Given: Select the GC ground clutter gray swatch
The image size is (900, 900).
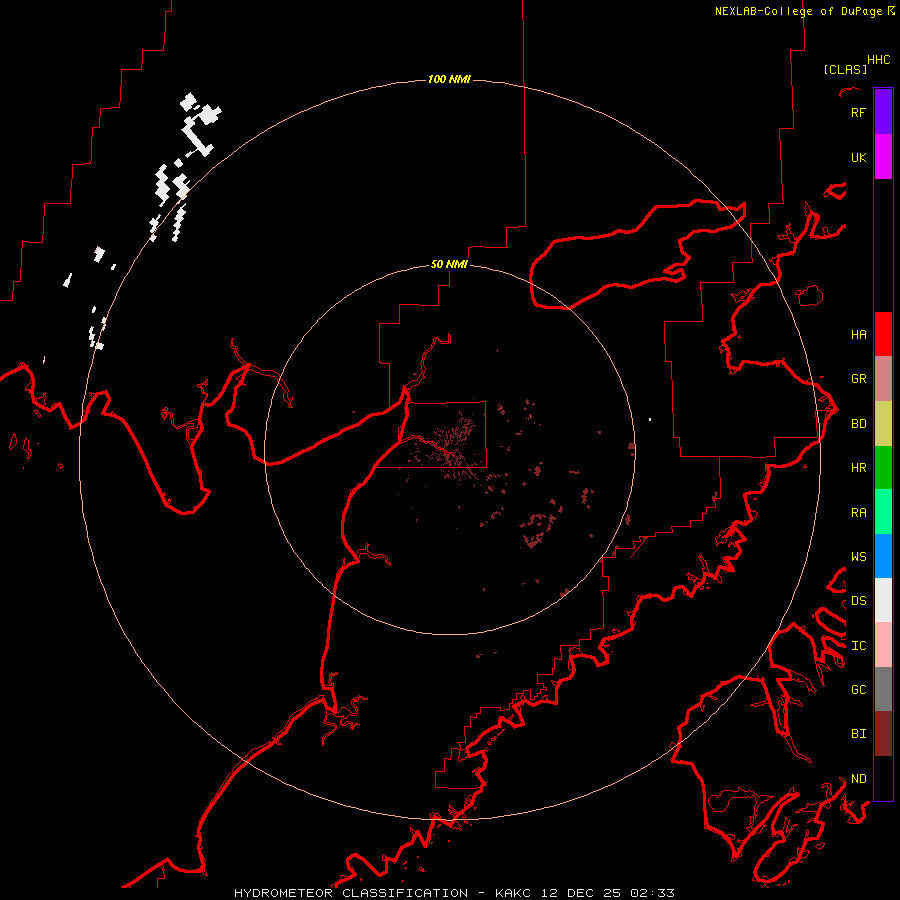Looking at the screenshot, I should pyautogui.click(x=883, y=689).
